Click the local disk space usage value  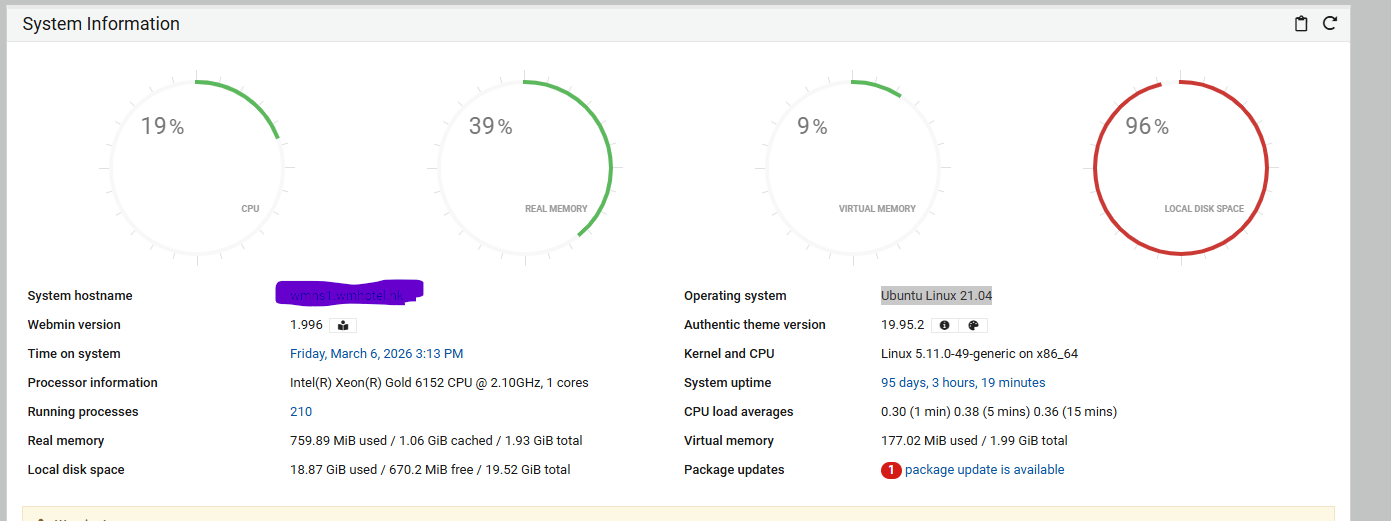[430, 470]
